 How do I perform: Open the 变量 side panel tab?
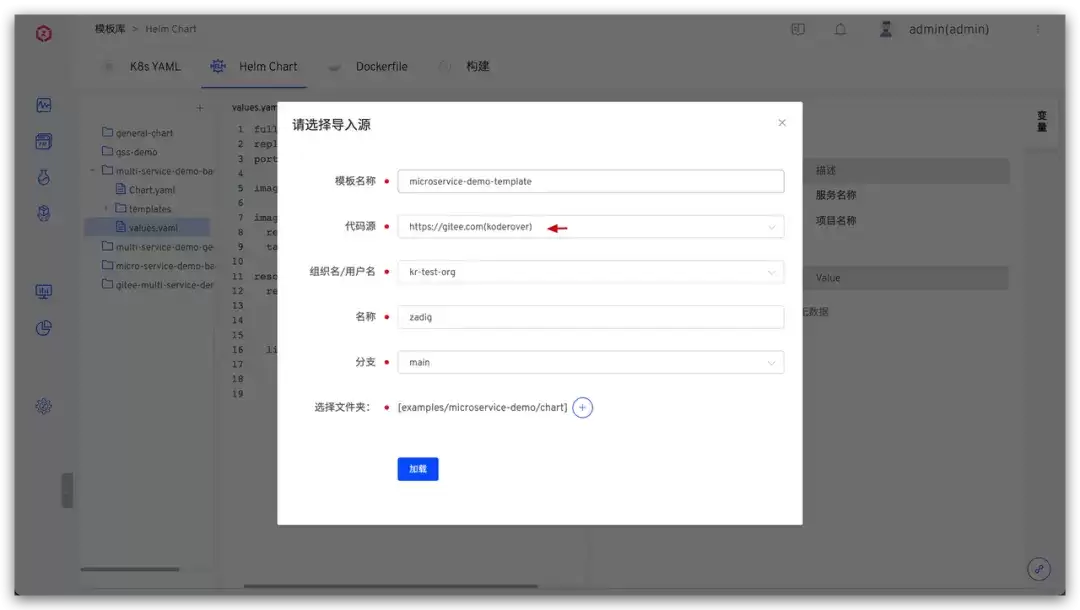click(x=1041, y=121)
